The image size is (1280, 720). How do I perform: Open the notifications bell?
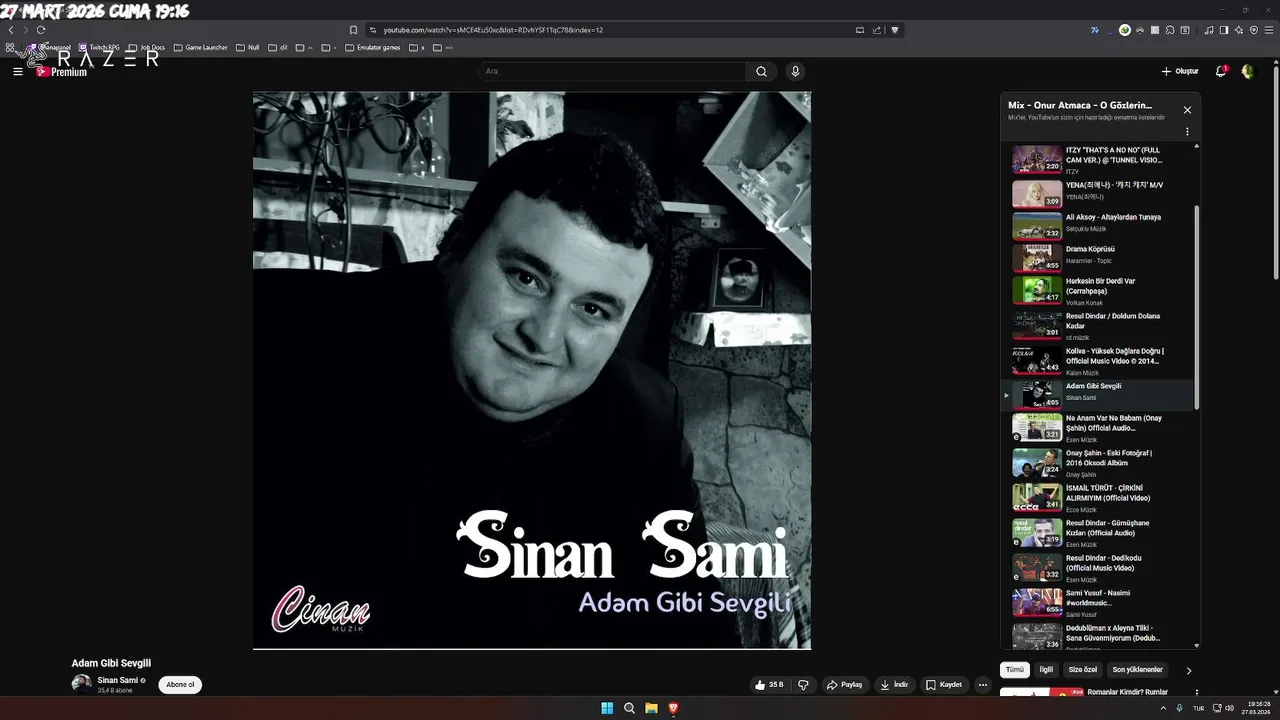pos(1220,71)
